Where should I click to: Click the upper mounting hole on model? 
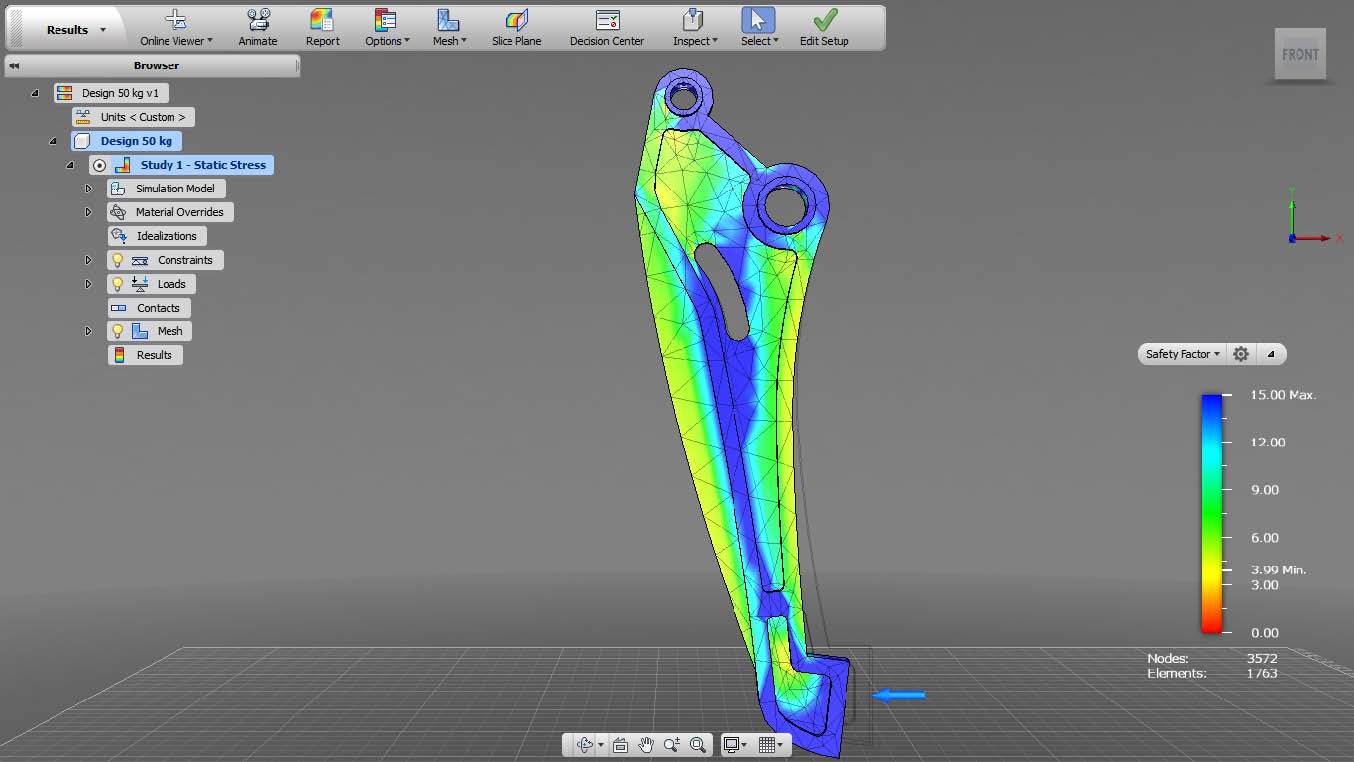[684, 97]
